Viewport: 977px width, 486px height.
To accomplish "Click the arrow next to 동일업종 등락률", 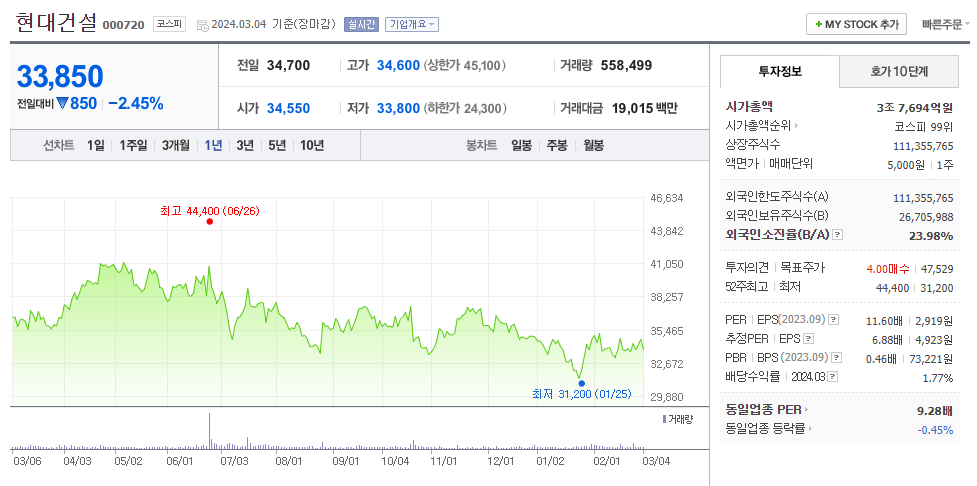I will tap(809, 429).
